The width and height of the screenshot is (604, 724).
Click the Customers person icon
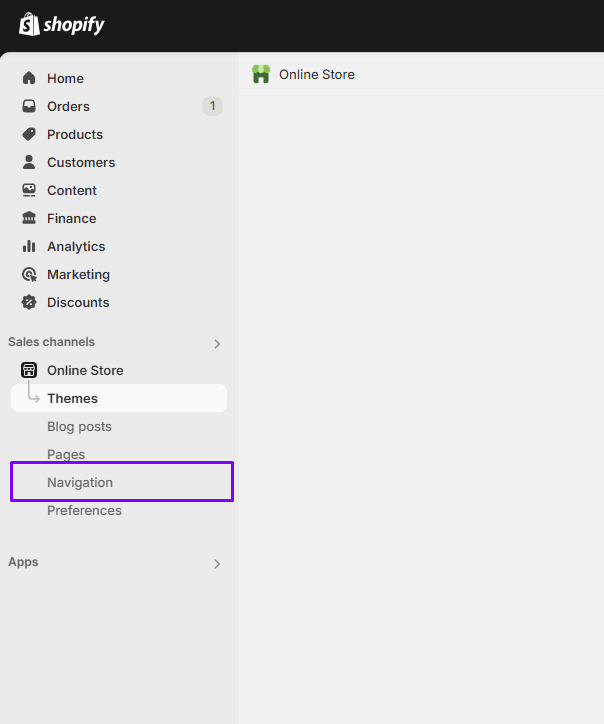point(29,162)
